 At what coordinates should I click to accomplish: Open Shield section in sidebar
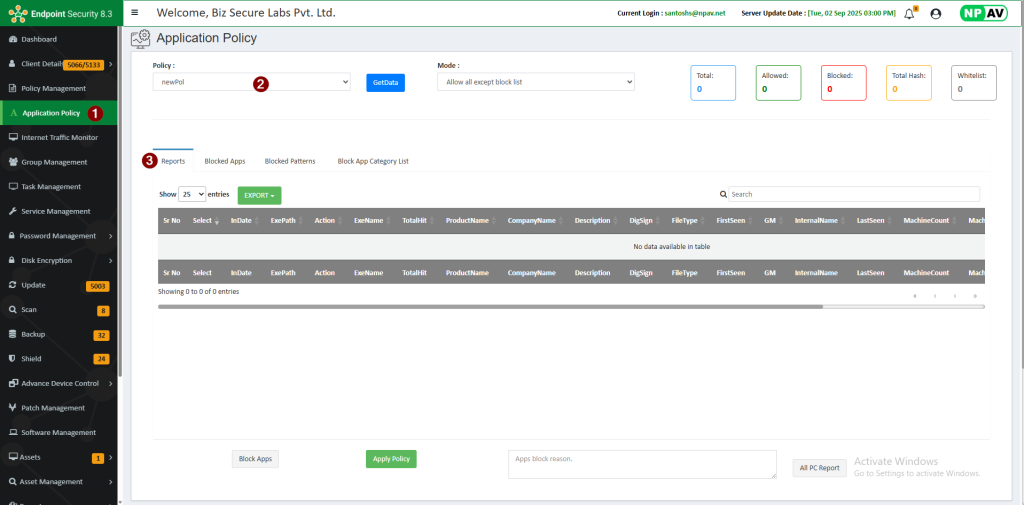31,358
